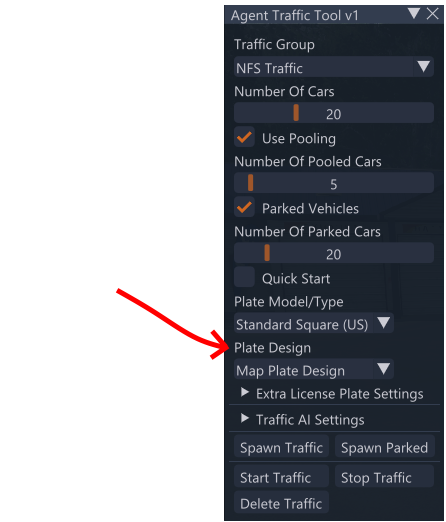Open the Standard Square (US) plate dropdown
This screenshot has width=446, height=522.
point(314,323)
